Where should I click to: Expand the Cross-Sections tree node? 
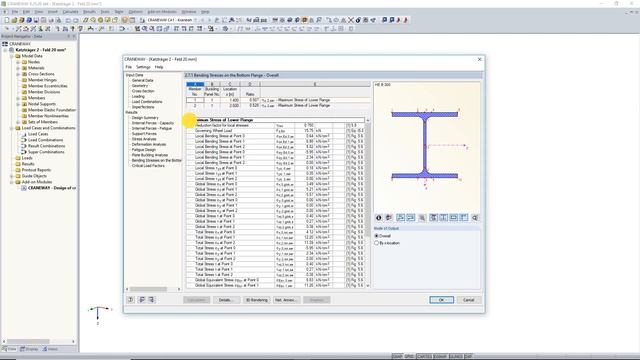[18, 74]
